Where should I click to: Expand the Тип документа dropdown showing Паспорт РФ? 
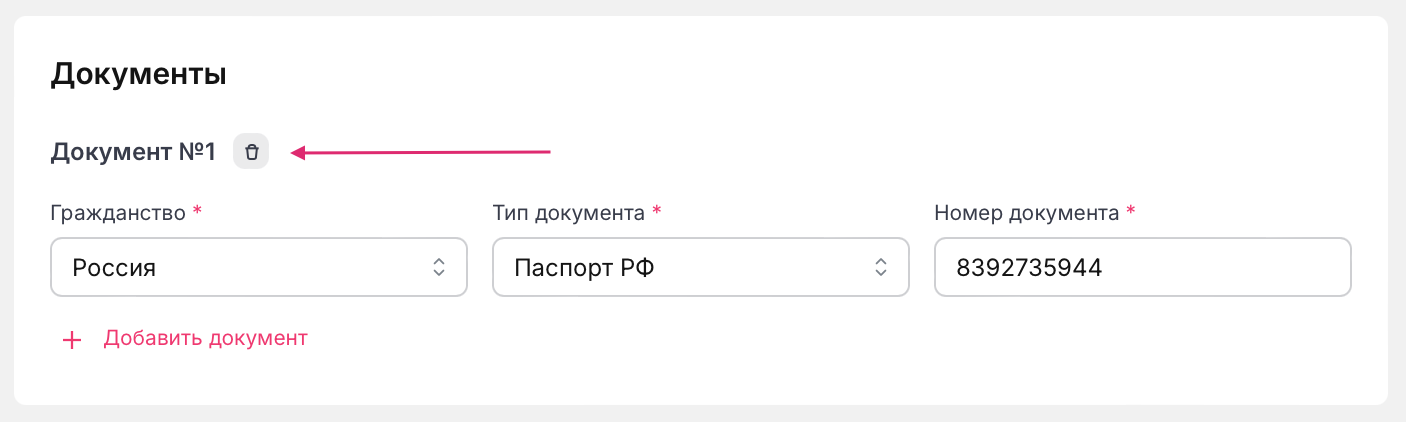(x=700, y=267)
